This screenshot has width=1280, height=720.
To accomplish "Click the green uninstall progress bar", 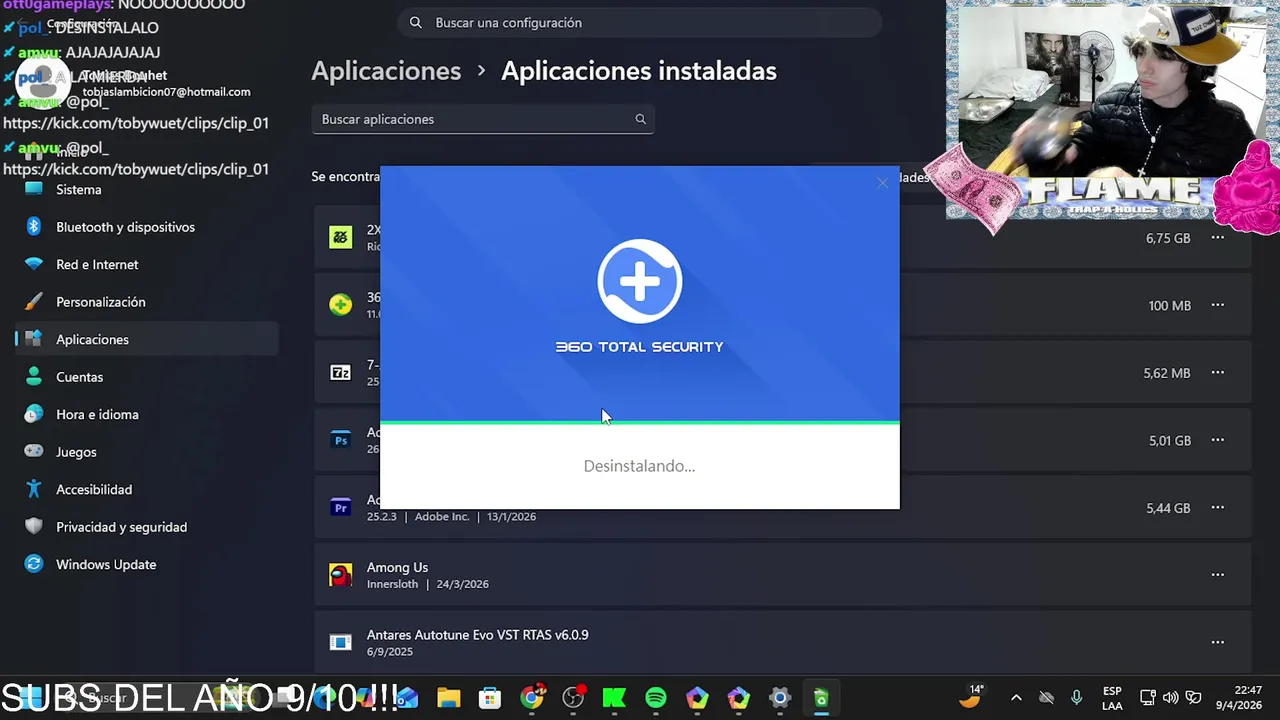I will point(640,423).
